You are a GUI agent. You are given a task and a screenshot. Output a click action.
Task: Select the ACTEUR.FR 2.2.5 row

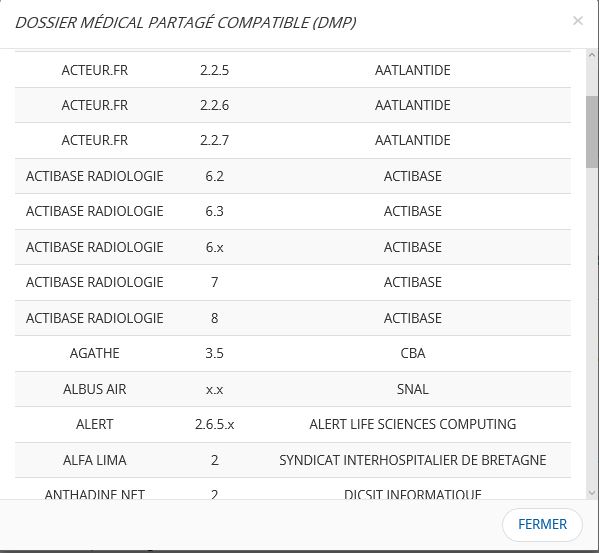(x=293, y=70)
